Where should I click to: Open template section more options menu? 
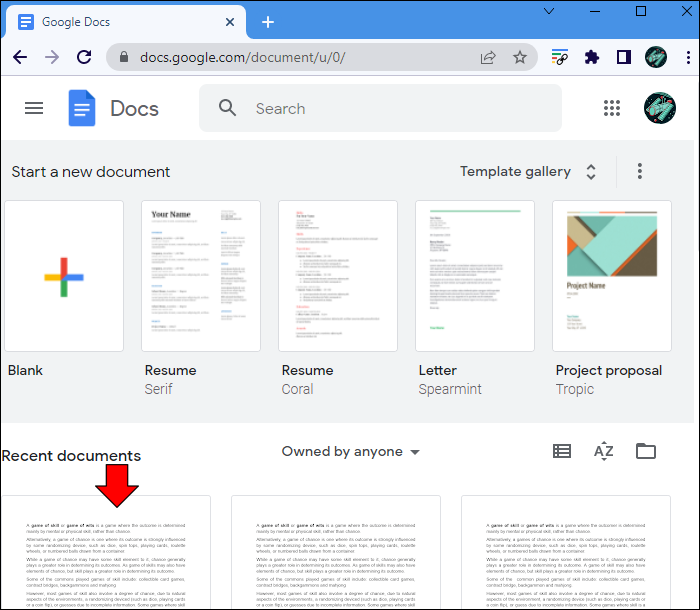(640, 171)
